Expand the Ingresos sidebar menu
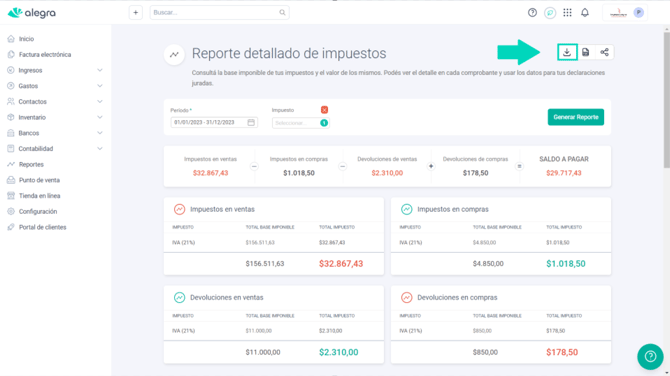 (55, 70)
